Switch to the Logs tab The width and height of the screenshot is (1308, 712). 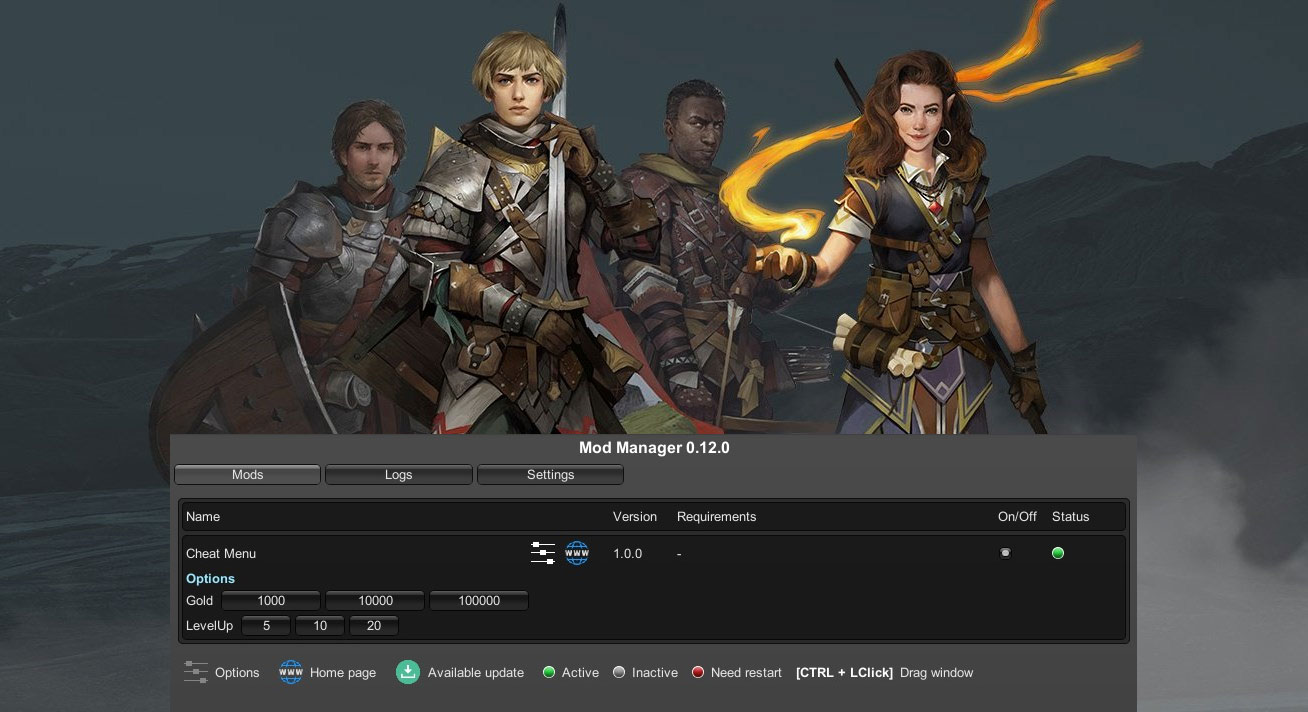pos(398,474)
